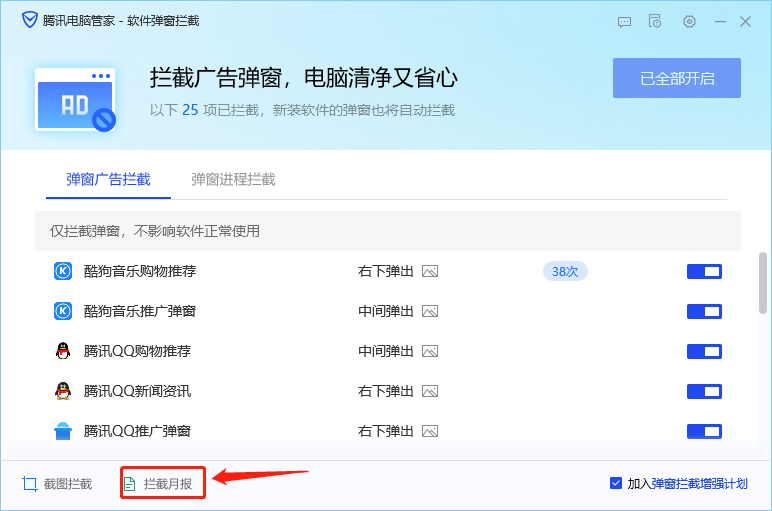The height and width of the screenshot is (511, 772).
Task: Select 酷狗音乐购物推荐 row text
Action: [x=140, y=271]
